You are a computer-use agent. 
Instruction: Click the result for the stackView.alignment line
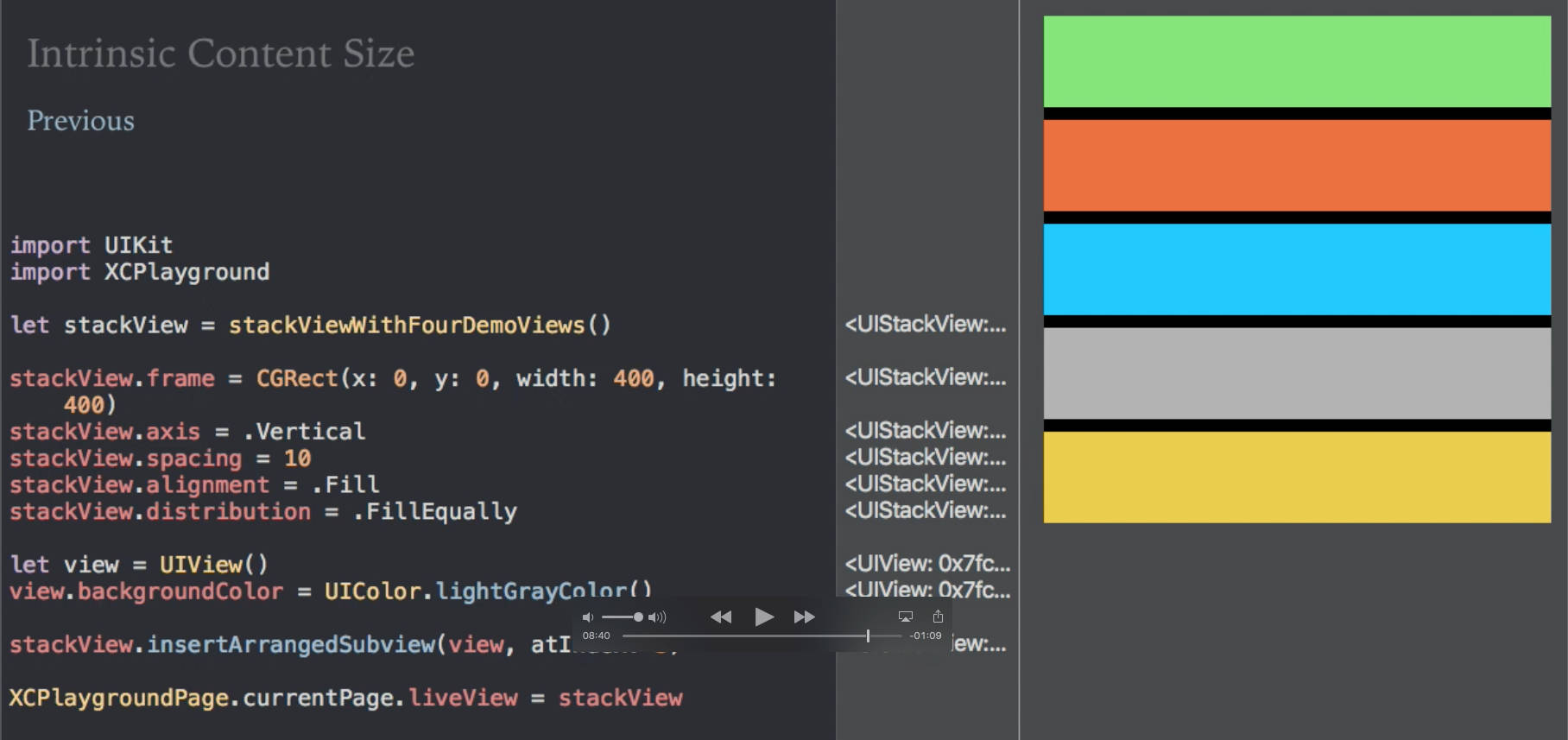[x=926, y=484]
